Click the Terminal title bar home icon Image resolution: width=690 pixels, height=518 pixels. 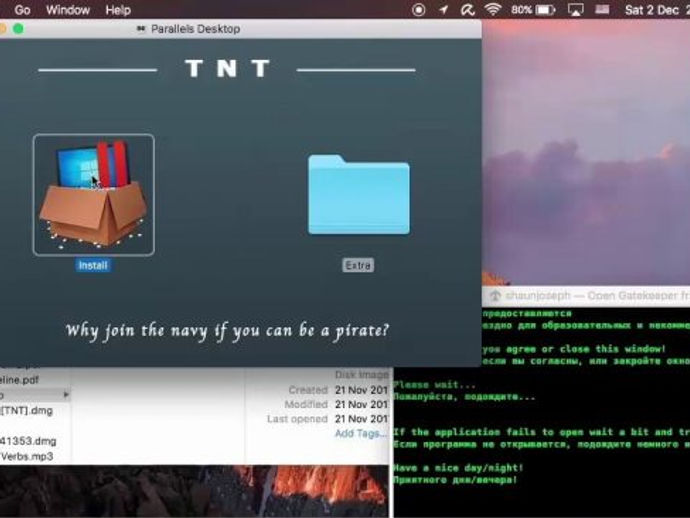(495, 296)
